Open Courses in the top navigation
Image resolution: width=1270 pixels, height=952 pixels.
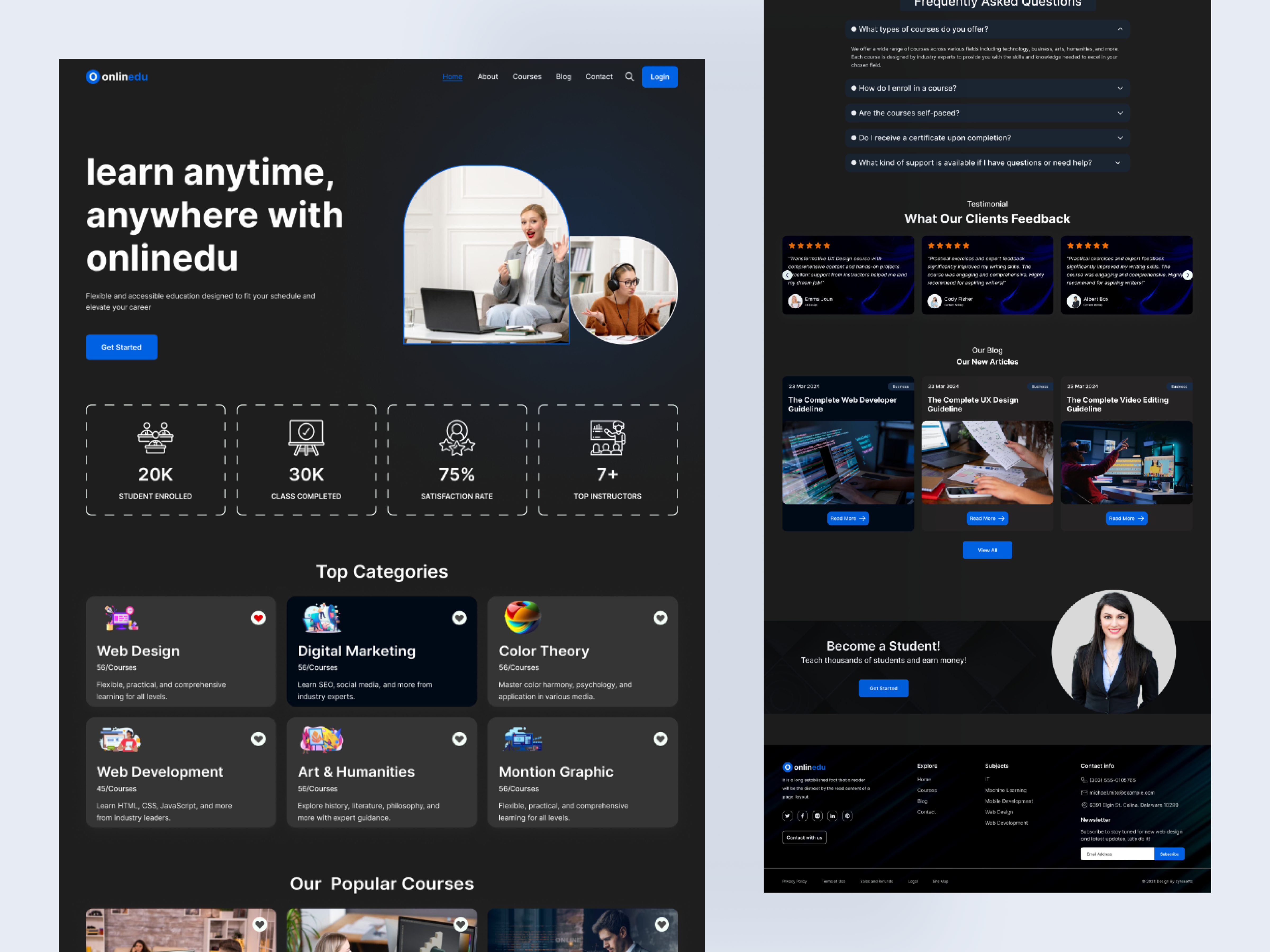(x=527, y=77)
